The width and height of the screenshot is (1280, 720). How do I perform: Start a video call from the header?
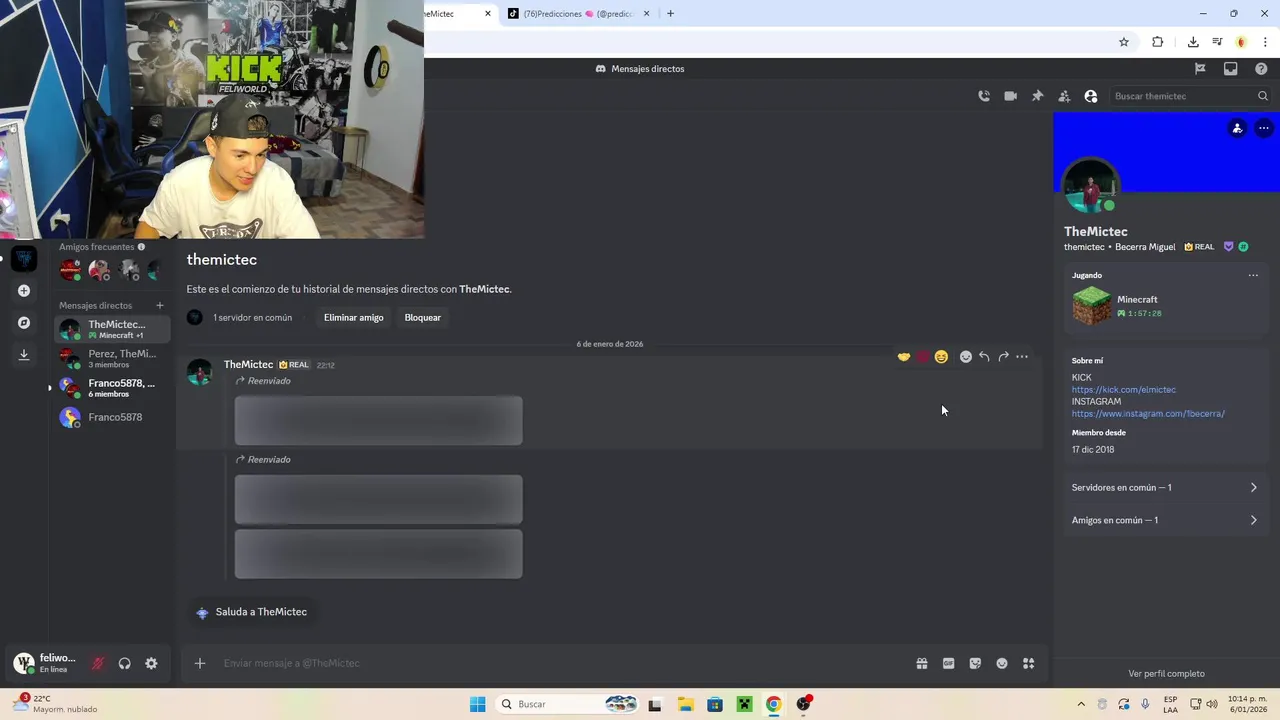pos(1010,96)
